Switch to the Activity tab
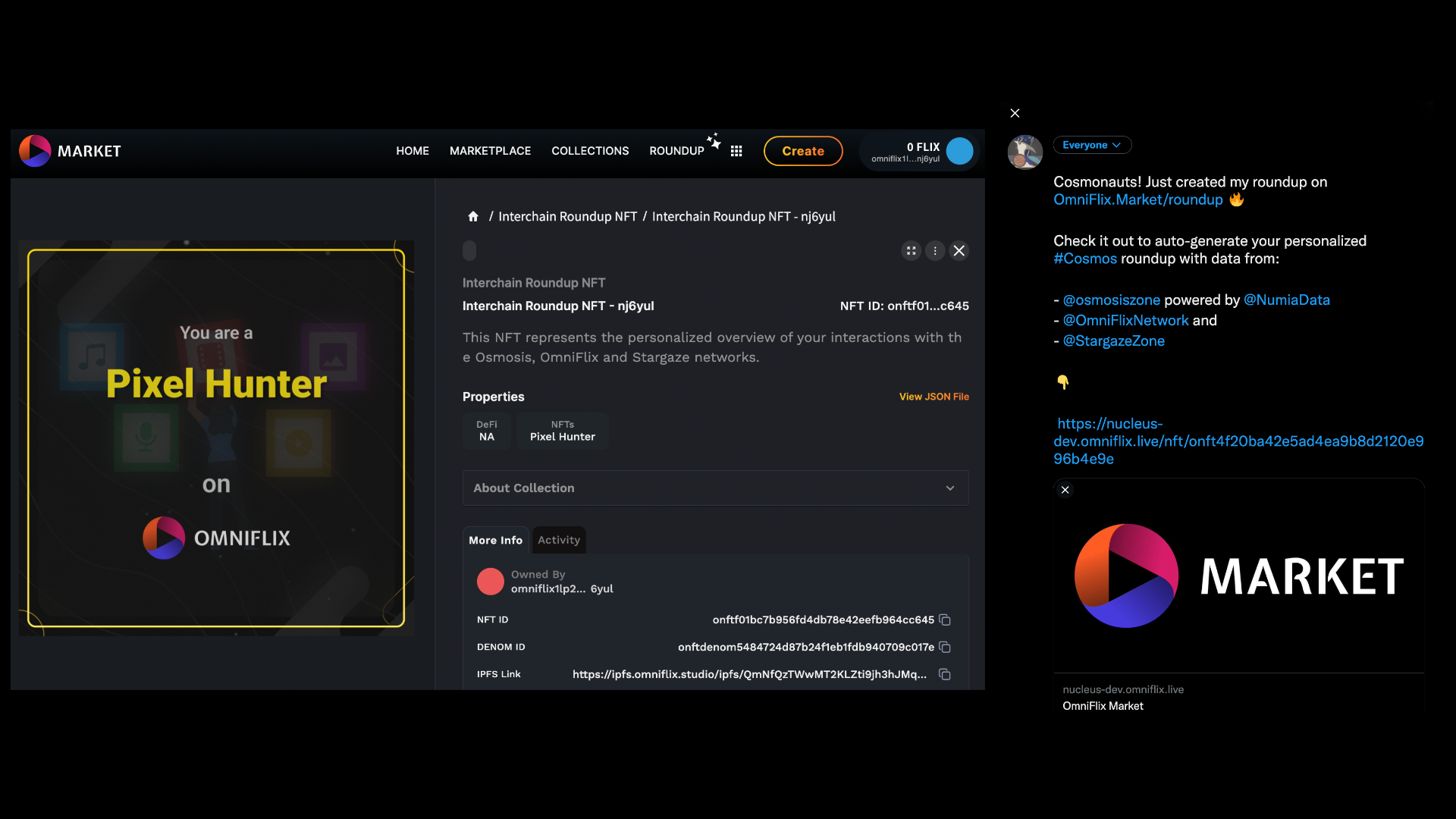 [x=559, y=541]
